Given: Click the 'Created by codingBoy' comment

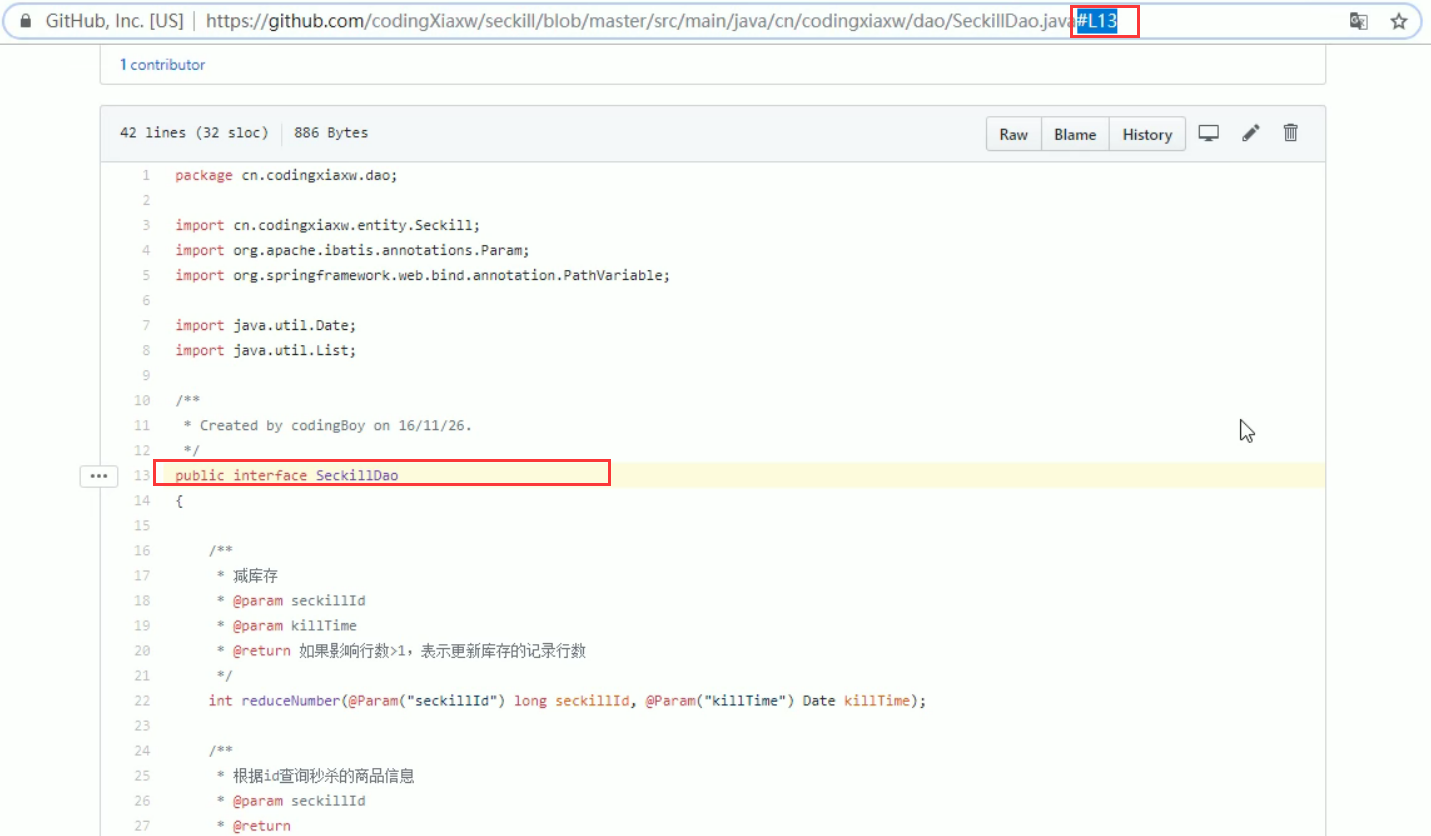Looking at the screenshot, I should coord(327,425).
